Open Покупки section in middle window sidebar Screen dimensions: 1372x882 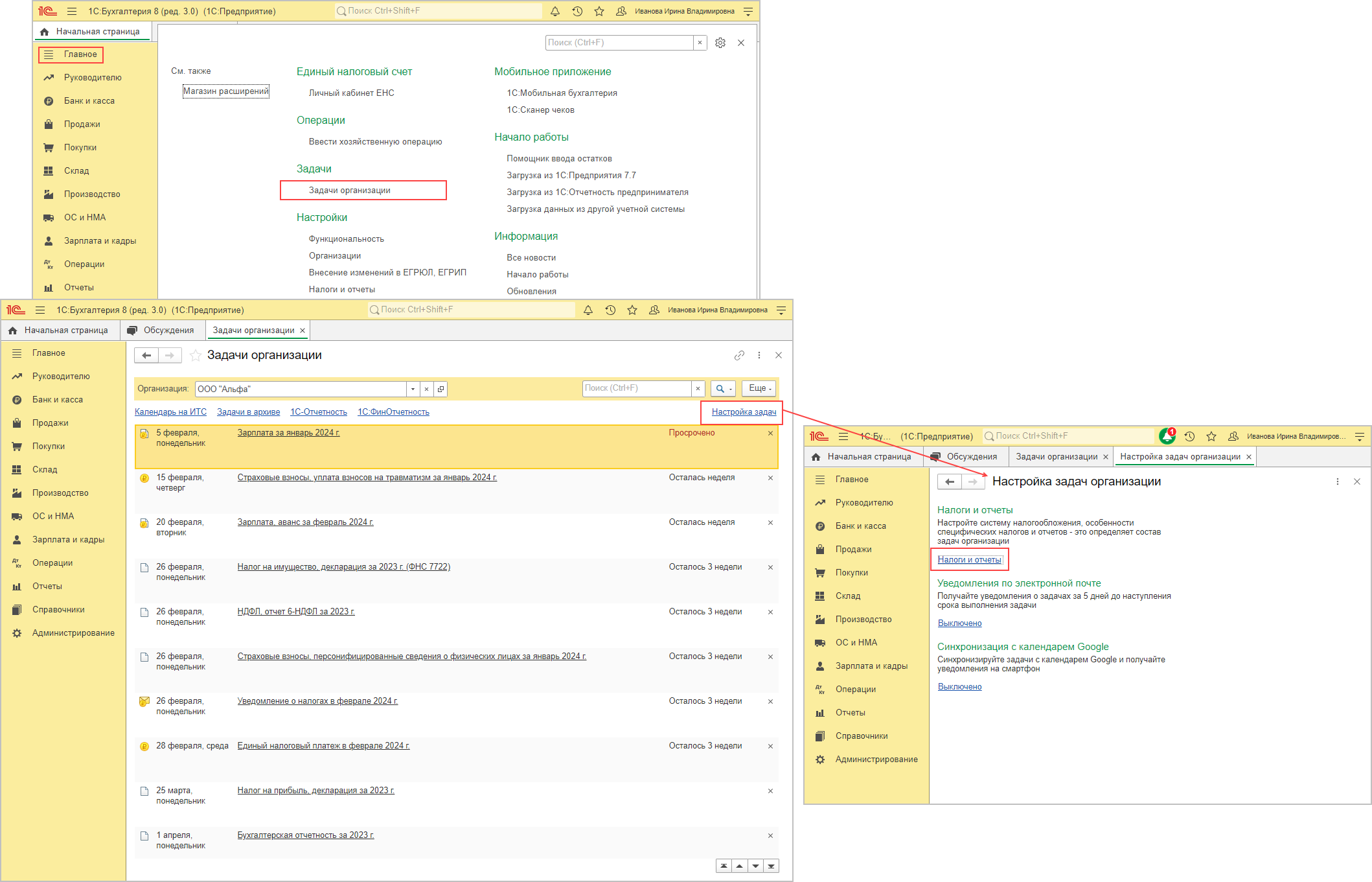49,447
